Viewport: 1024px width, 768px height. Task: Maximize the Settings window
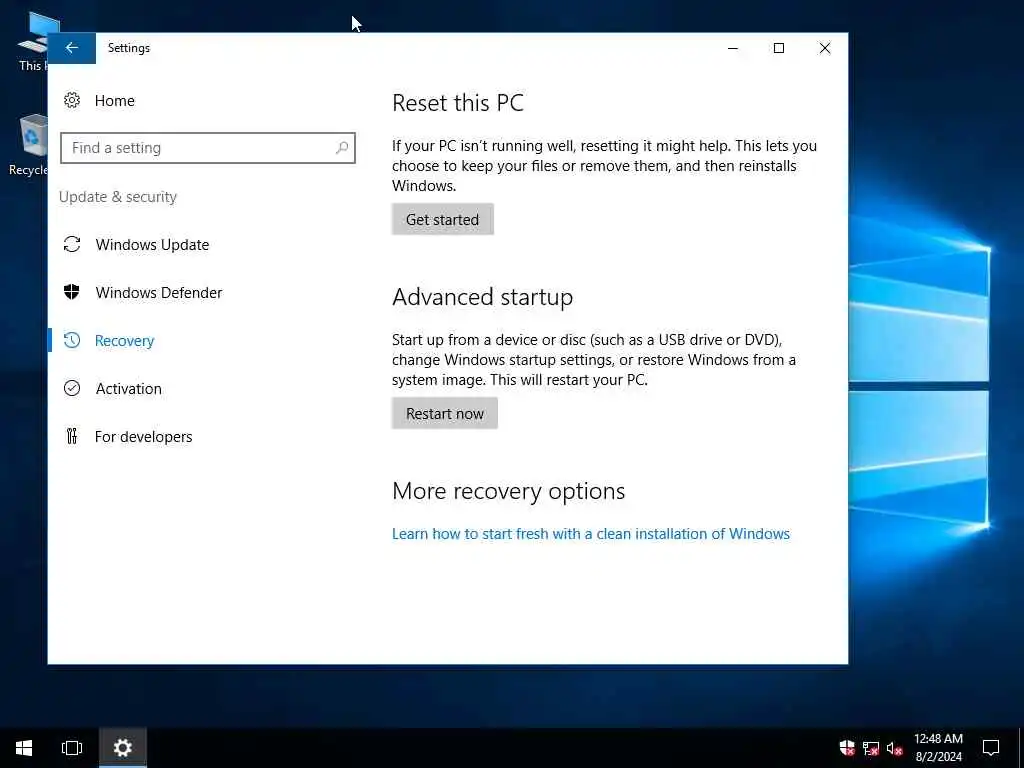click(x=778, y=48)
